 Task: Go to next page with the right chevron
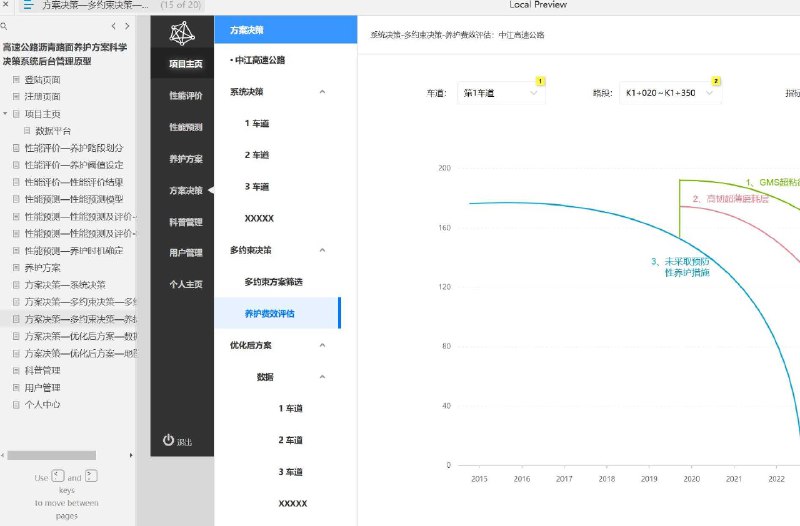127,26
